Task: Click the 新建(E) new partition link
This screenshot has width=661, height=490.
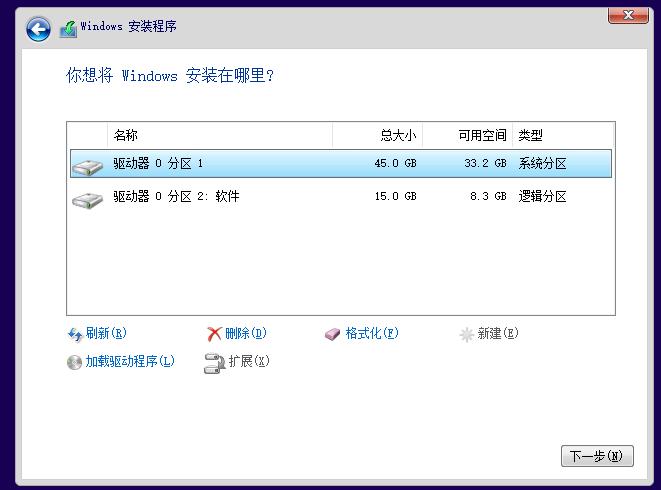Action: 497,334
